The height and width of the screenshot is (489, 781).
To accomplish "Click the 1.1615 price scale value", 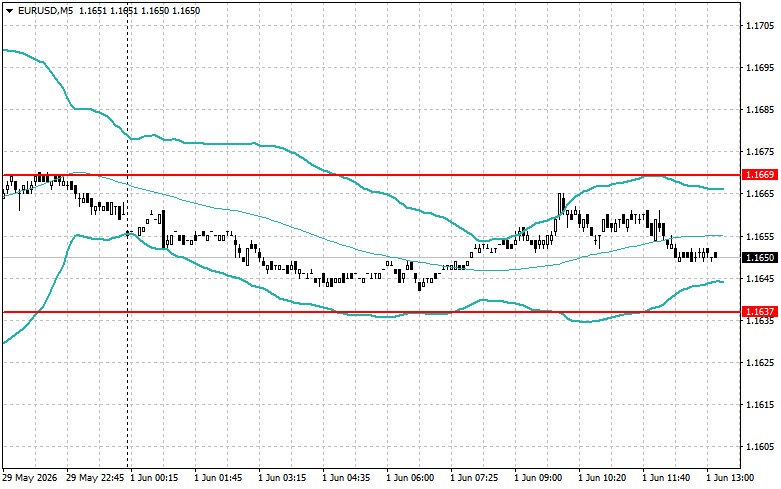I will 760,405.
